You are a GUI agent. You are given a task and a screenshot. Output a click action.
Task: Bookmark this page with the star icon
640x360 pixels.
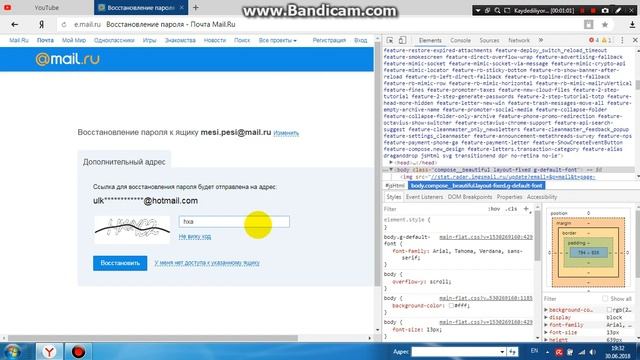605,24
